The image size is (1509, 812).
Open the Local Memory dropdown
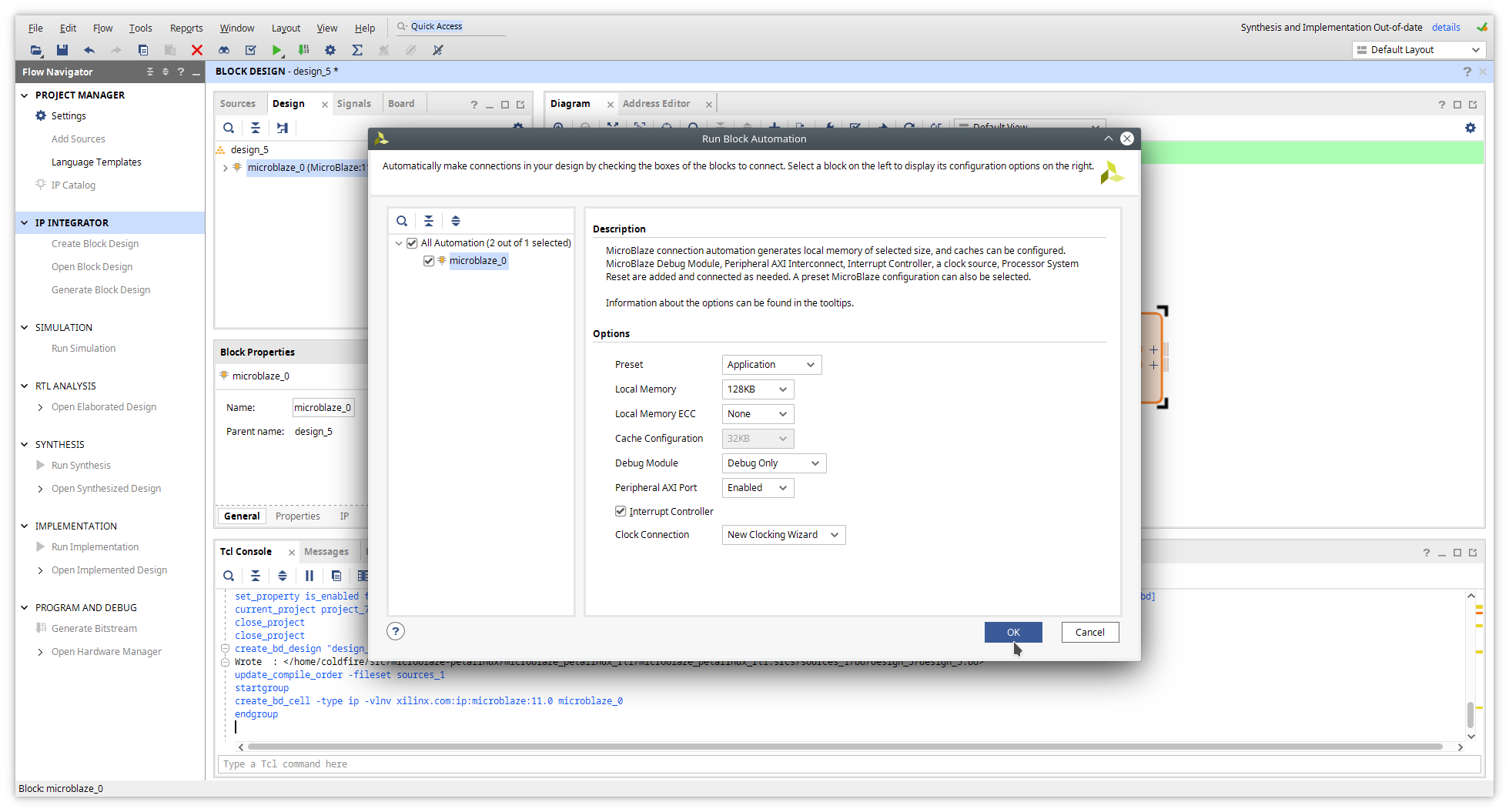point(758,389)
